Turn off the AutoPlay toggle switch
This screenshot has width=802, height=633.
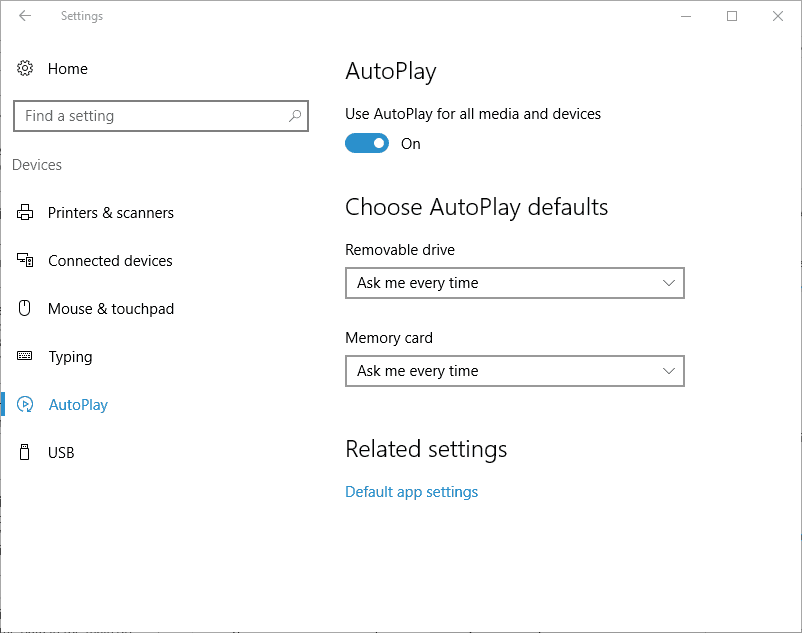[x=367, y=144]
